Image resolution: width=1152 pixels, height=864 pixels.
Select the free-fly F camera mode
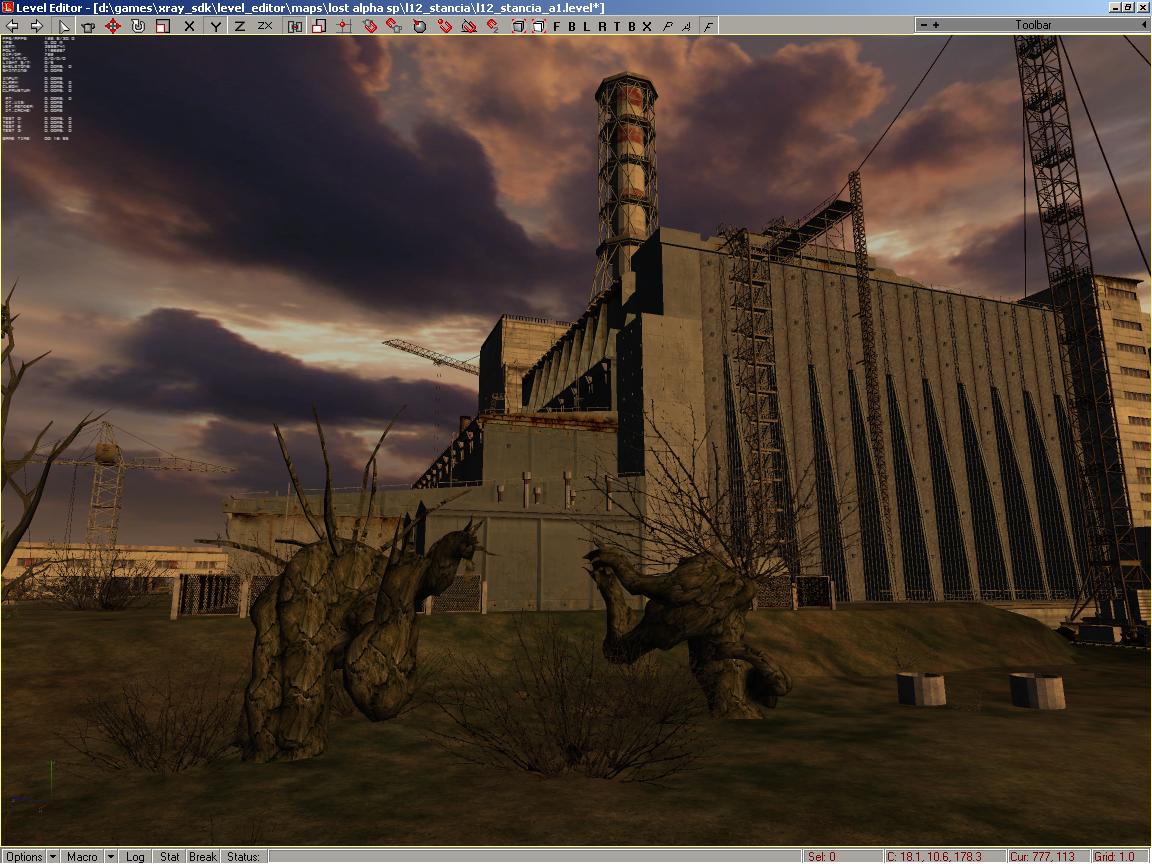point(708,26)
